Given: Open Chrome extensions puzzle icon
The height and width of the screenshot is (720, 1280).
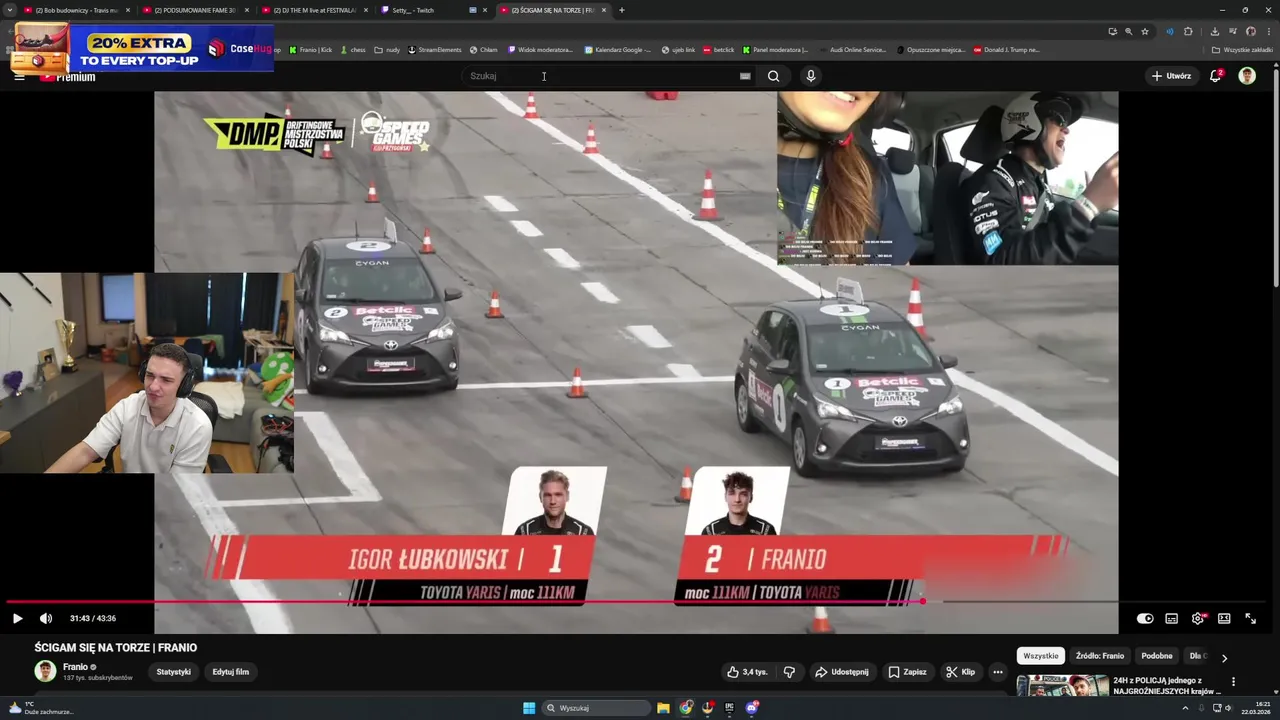Looking at the screenshot, I should (1188, 31).
